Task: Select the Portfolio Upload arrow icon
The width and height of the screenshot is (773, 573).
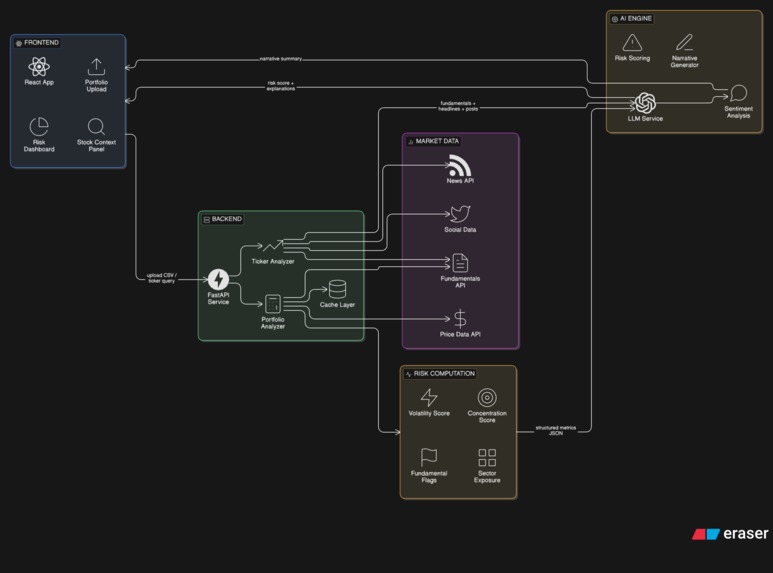Action: point(96,67)
